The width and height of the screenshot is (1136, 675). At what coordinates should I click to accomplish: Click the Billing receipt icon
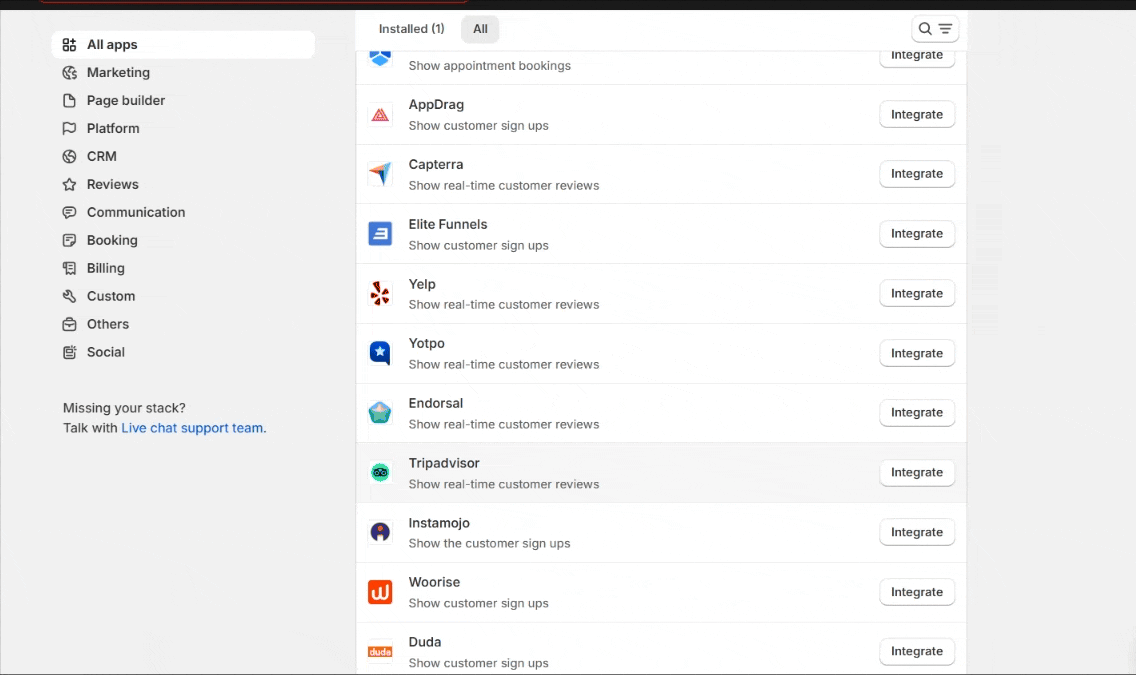coord(70,268)
